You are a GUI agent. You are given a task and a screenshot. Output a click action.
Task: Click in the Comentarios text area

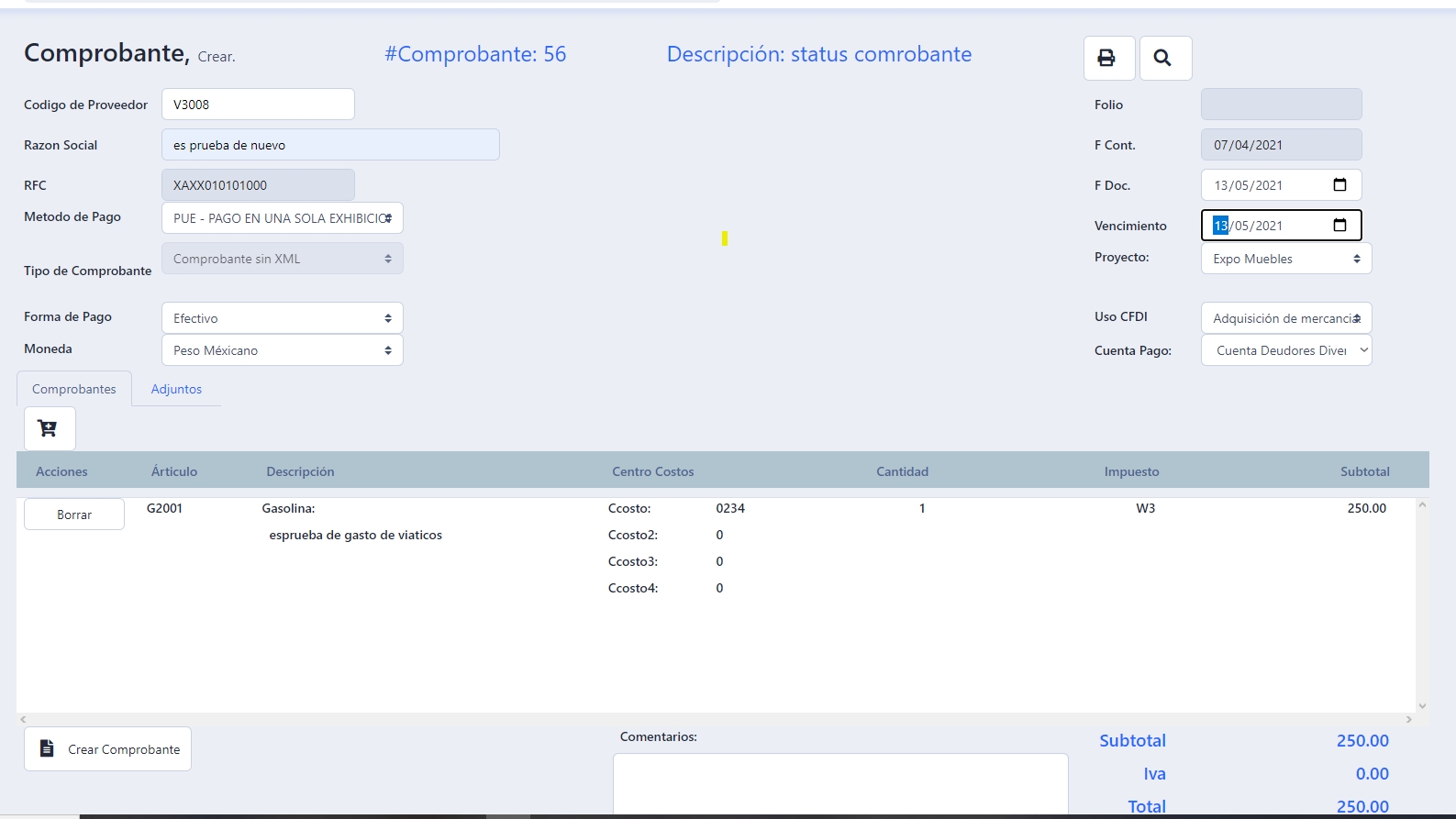click(x=839, y=782)
